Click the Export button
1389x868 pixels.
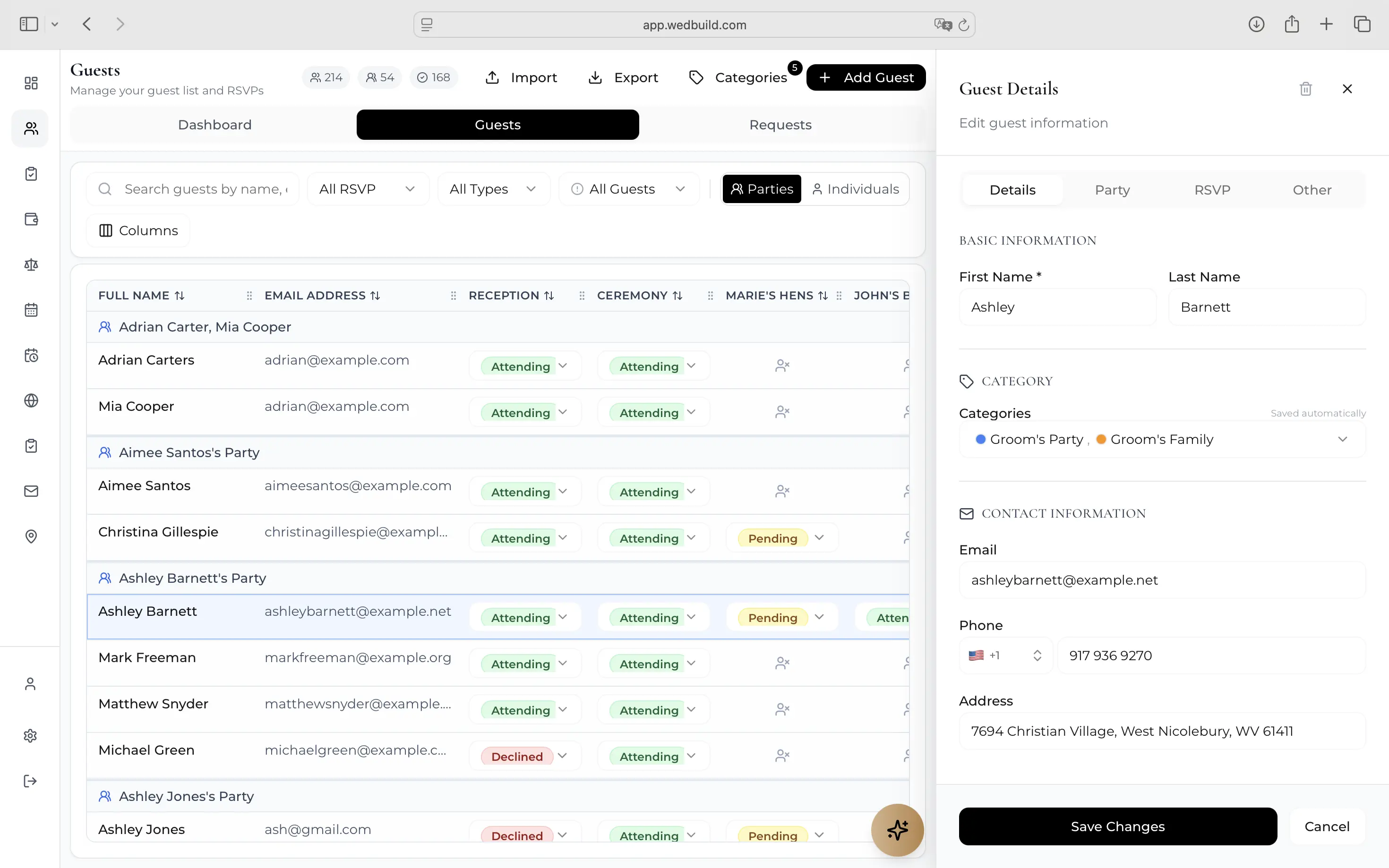tap(623, 77)
